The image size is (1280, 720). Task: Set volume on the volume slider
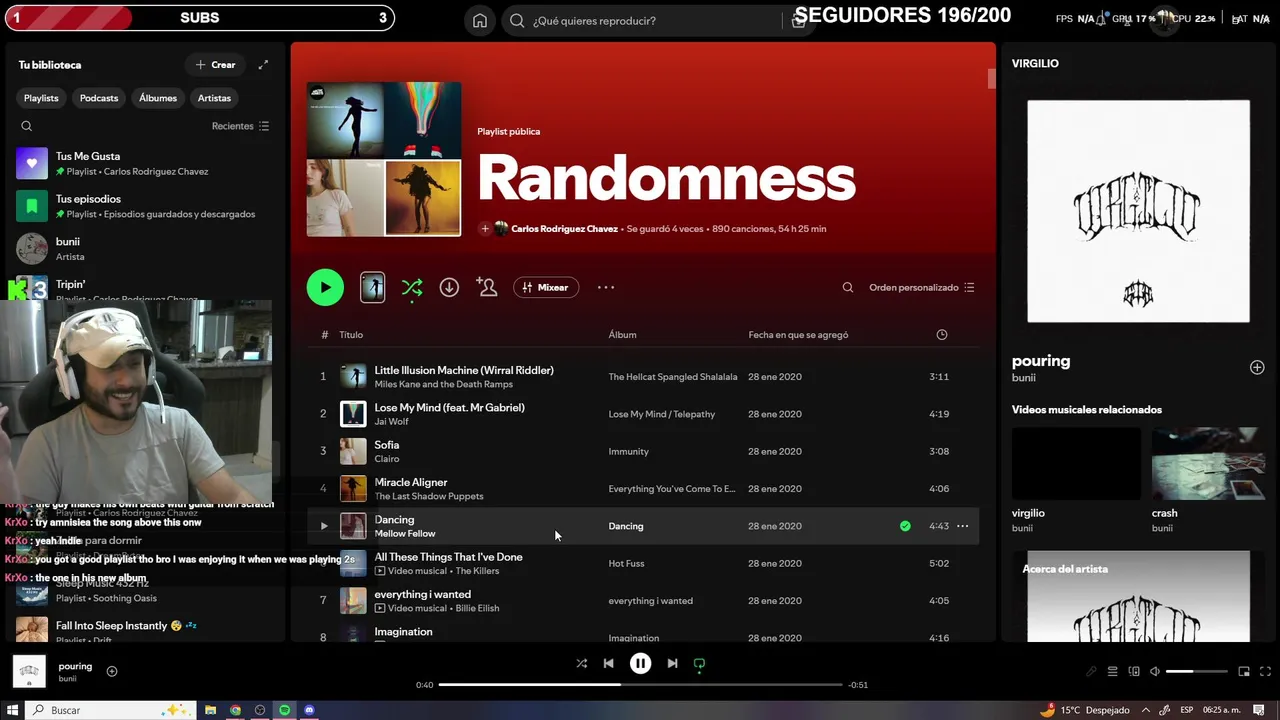pyautogui.click(x=1196, y=671)
